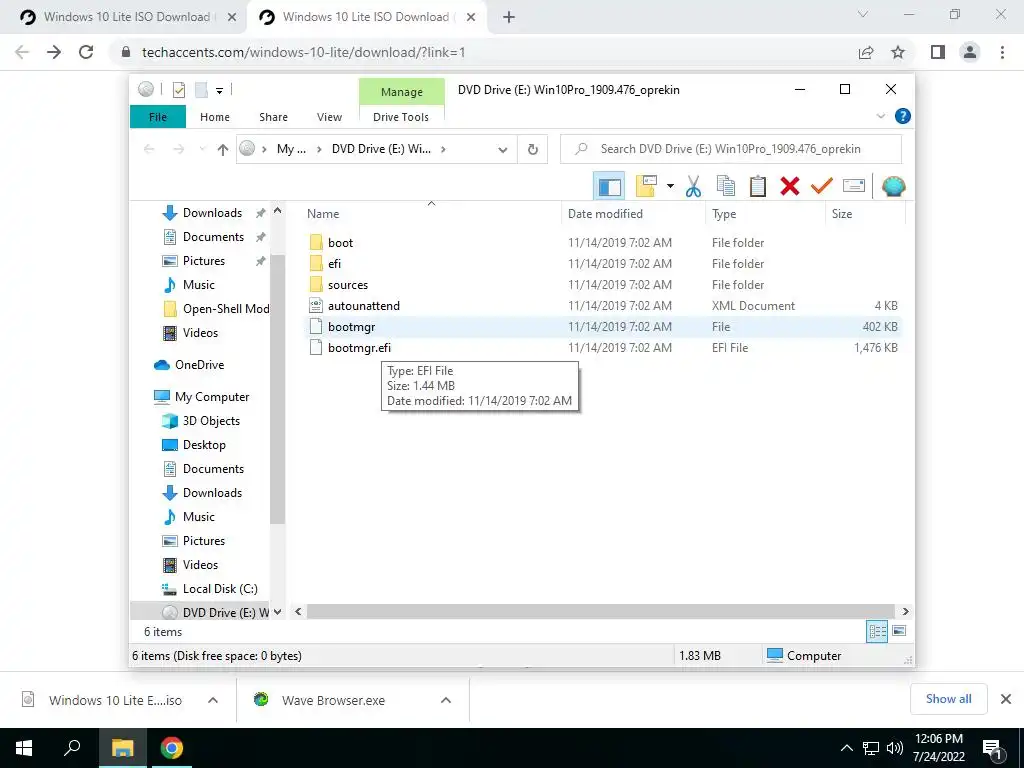This screenshot has width=1024, height=768.
Task: Click the Paste clipboard icon
Action: point(758,186)
